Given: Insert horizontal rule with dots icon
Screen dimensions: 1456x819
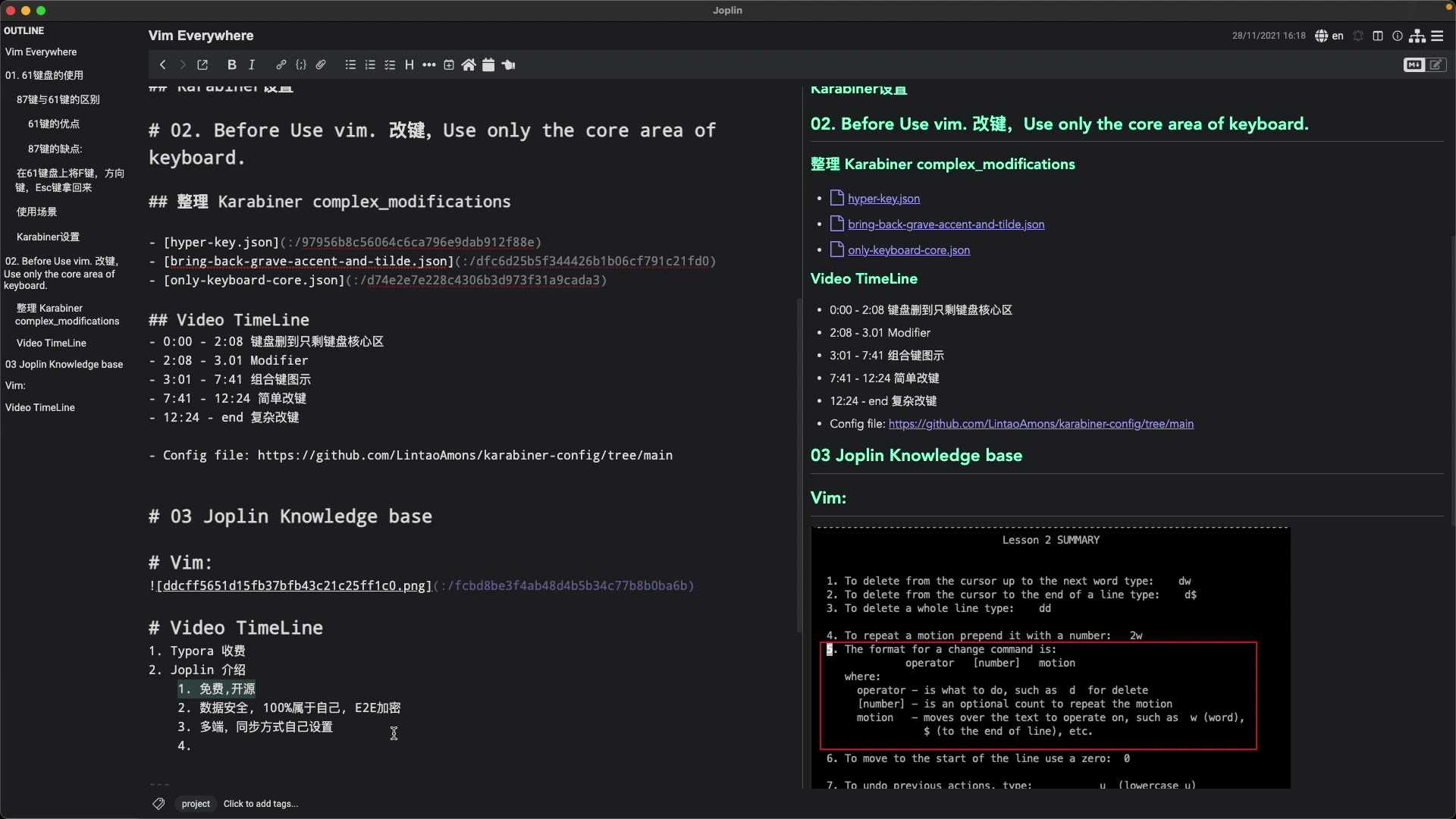Looking at the screenshot, I should click(x=429, y=65).
